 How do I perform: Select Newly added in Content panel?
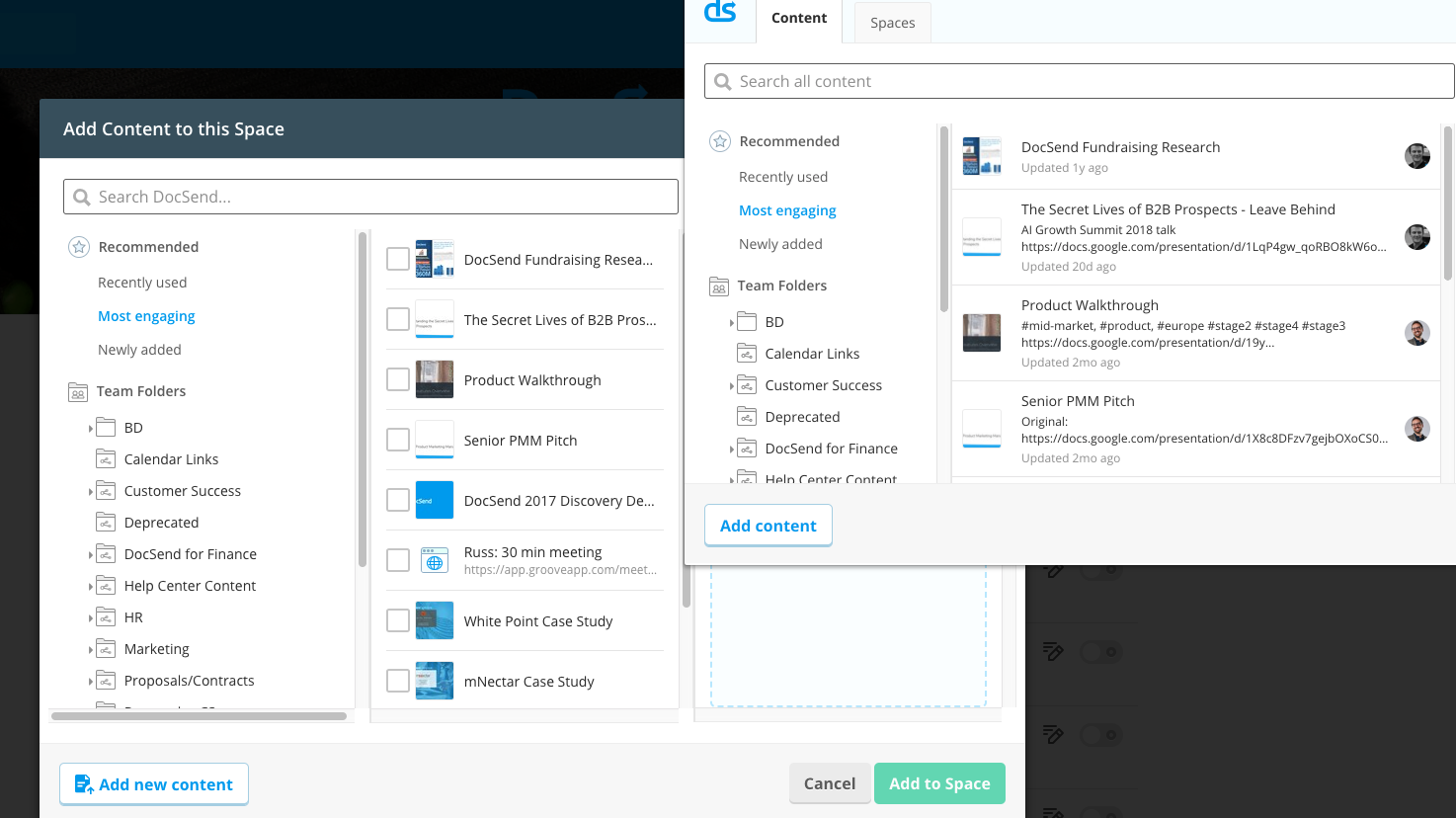click(780, 244)
